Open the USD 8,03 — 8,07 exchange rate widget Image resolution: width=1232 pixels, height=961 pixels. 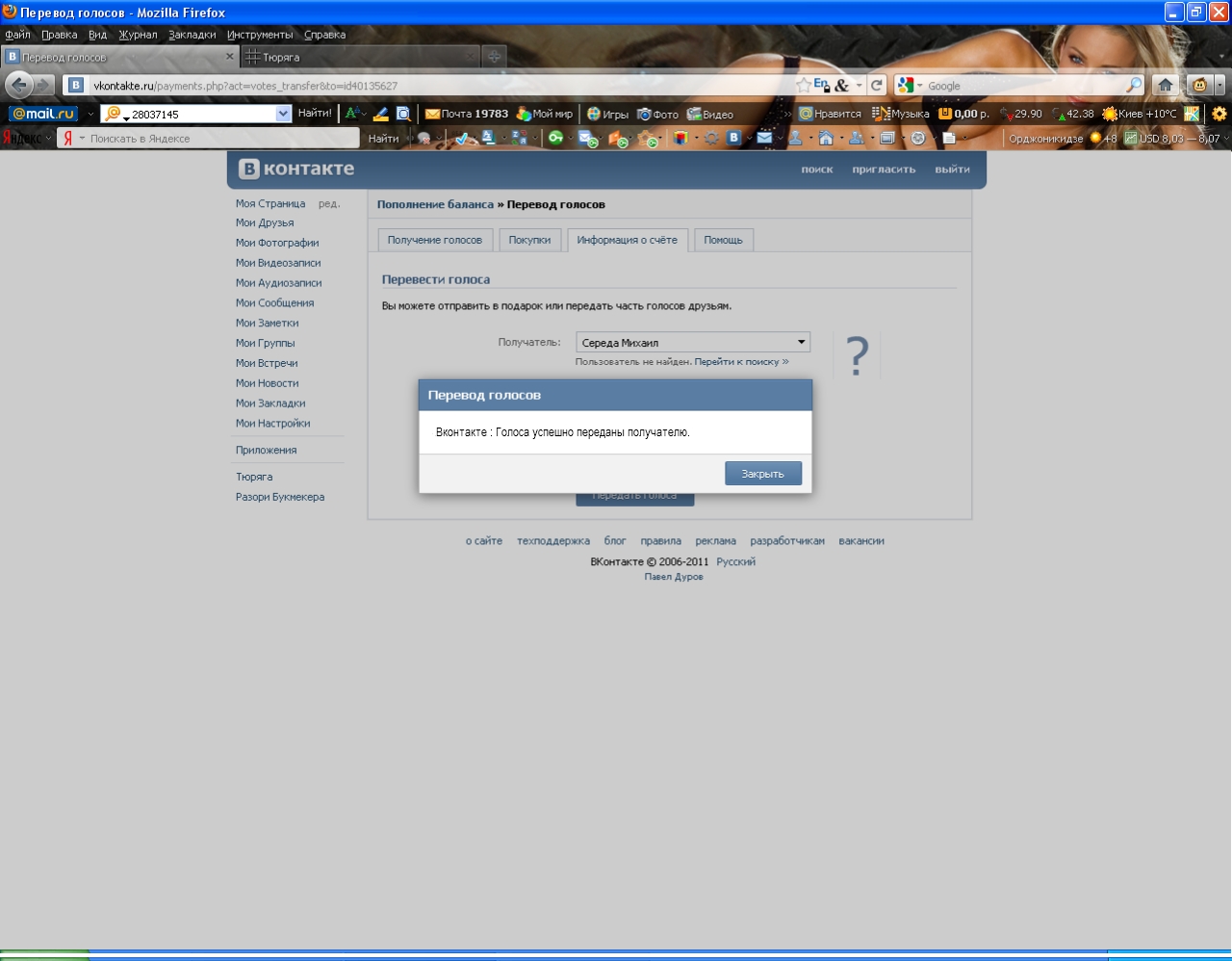1171,139
